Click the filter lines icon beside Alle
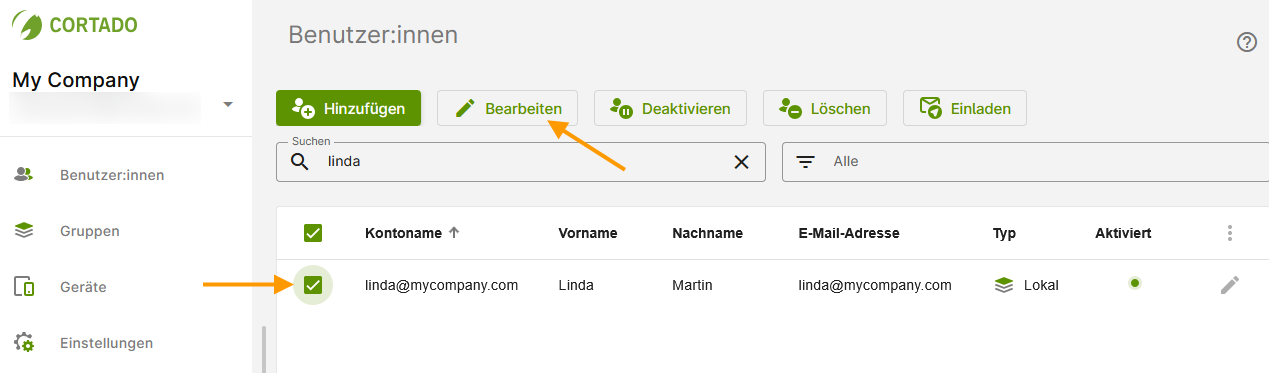 point(806,161)
